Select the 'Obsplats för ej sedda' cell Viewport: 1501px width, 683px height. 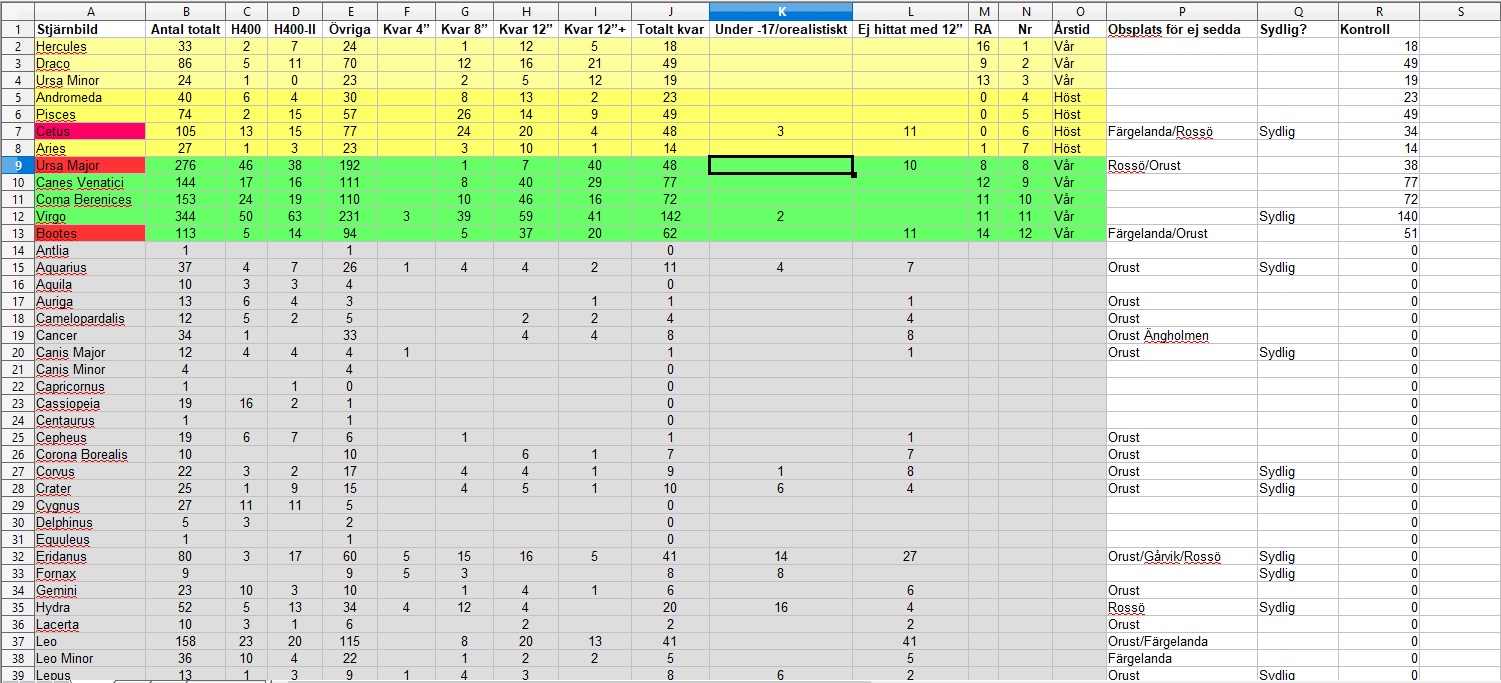pos(1181,30)
